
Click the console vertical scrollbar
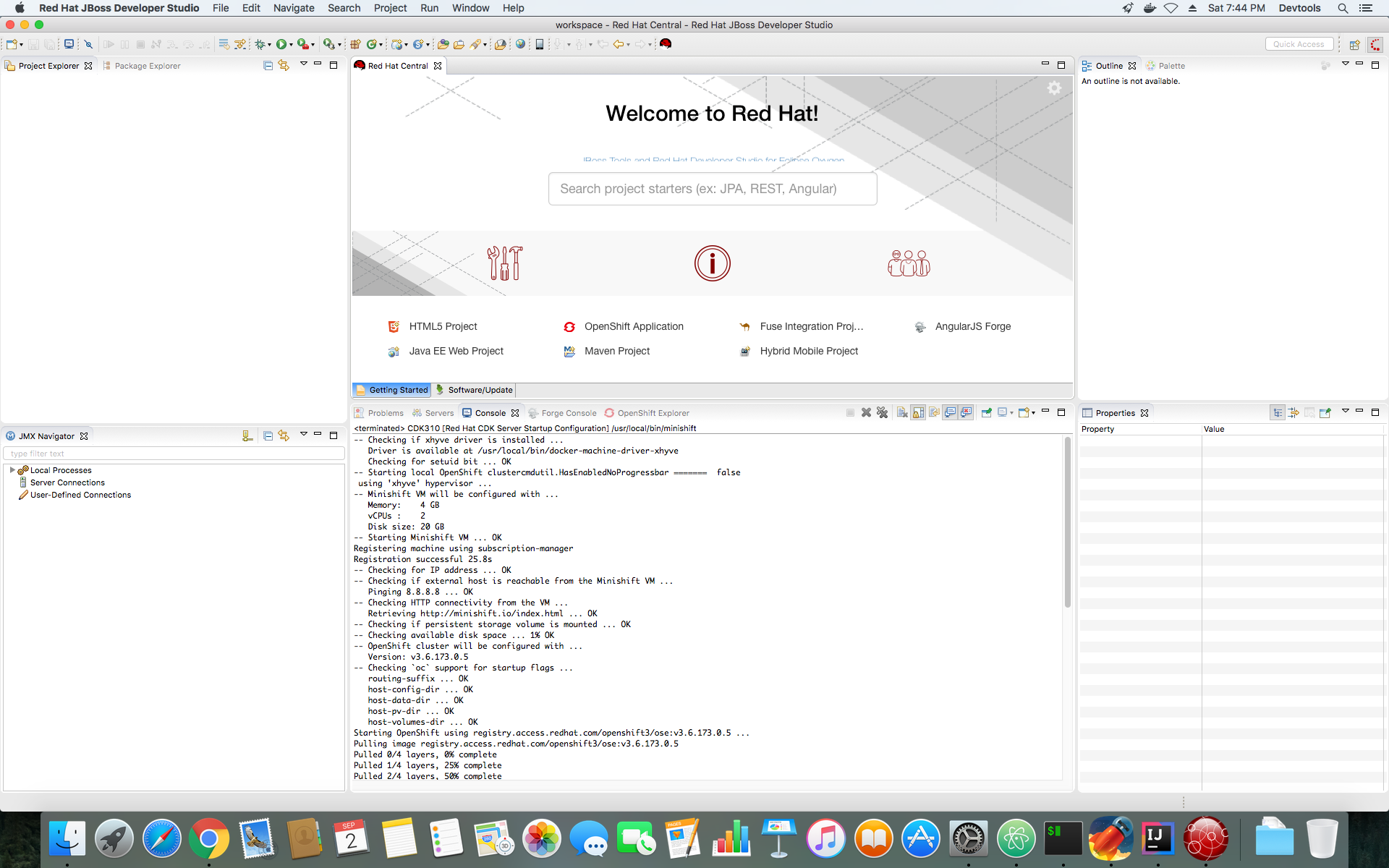pyautogui.click(x=1067, y=521)
